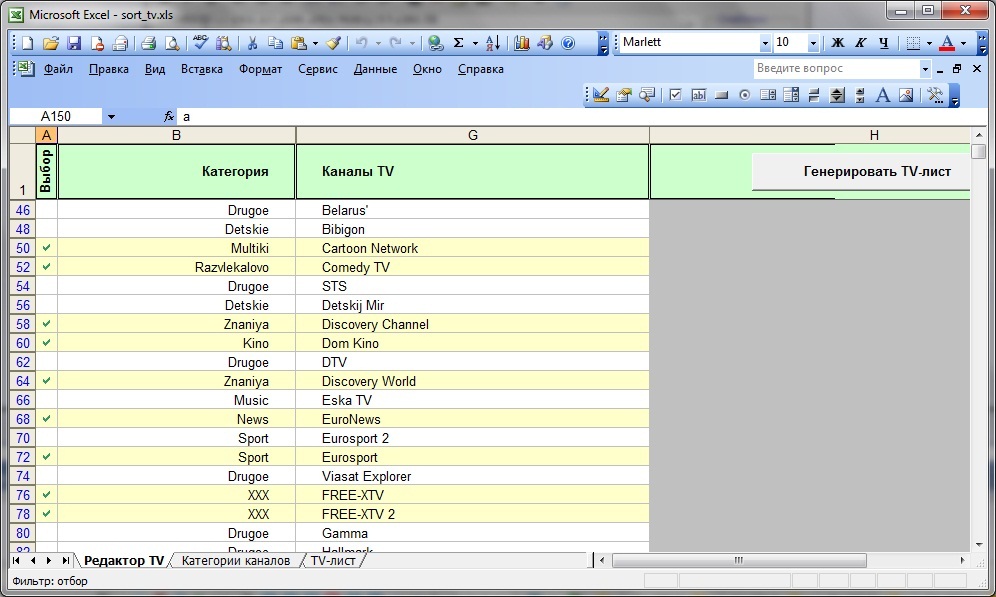Image resolution: width=996 pixels, height=597 pixels.
Task: Toggle selection cell for Belarus' row
Action: 46,210
